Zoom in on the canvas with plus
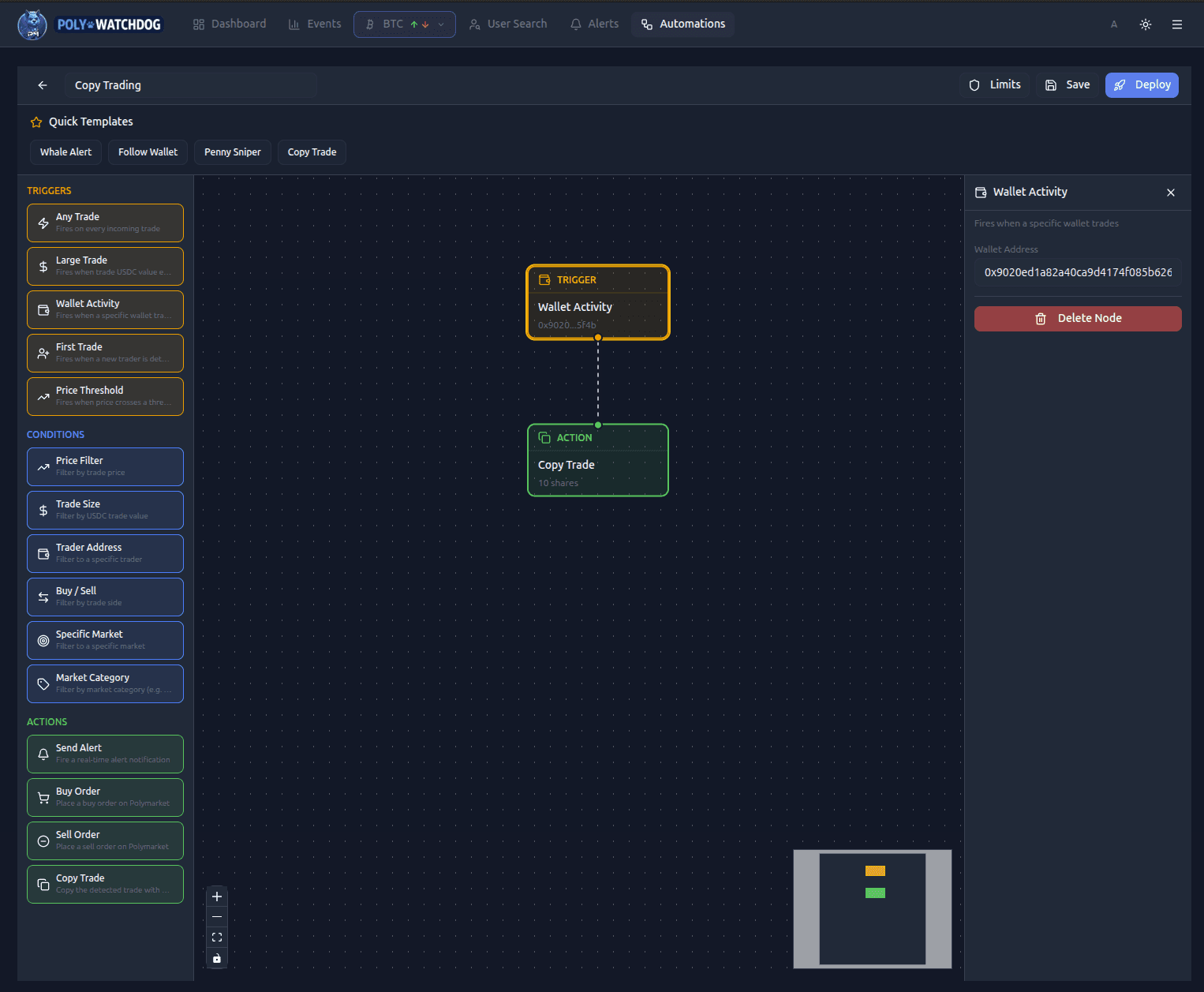 (x=217, y=897)
